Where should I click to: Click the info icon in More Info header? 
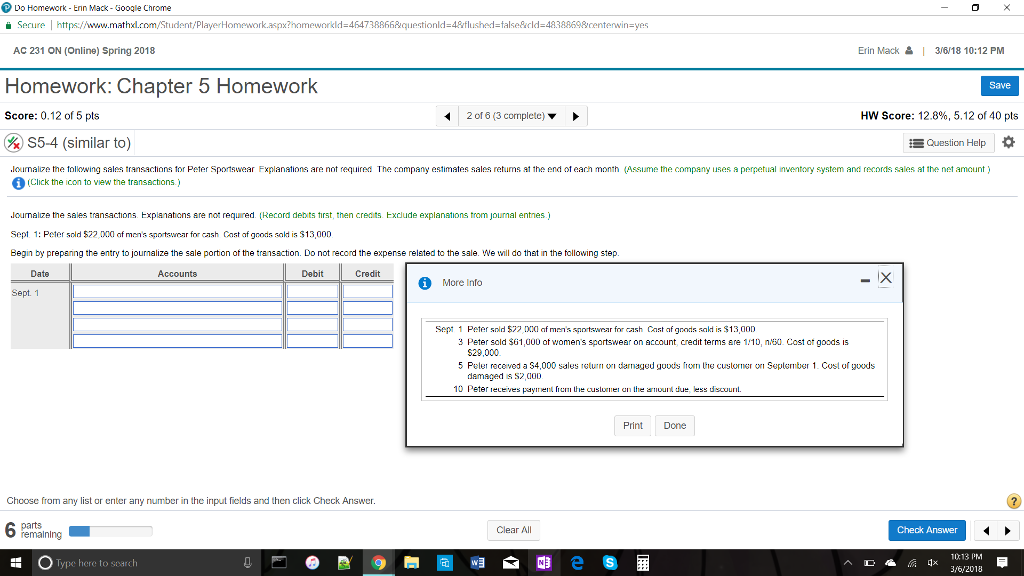[x=422, y=281]
